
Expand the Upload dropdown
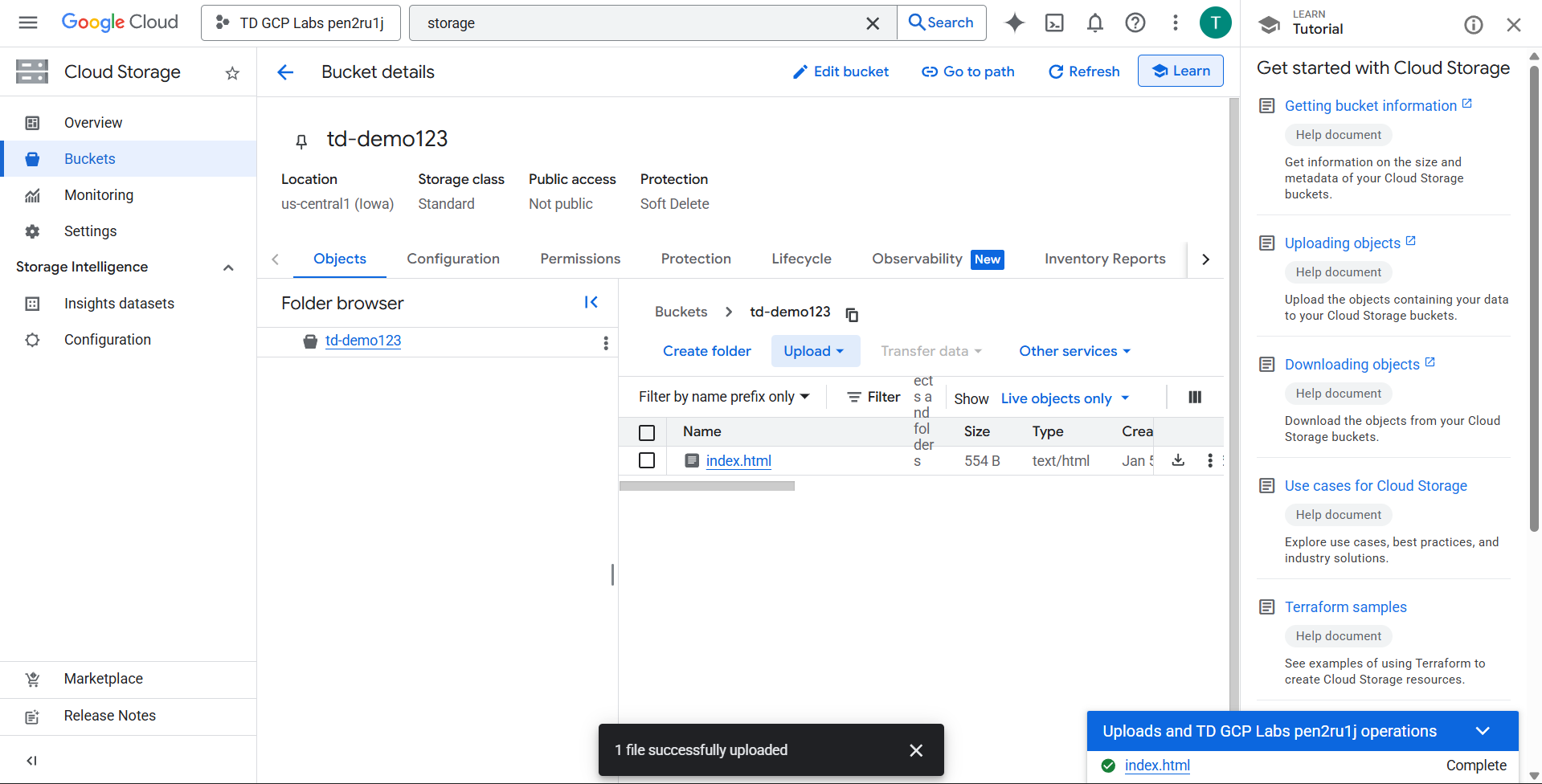coord(815,351)
